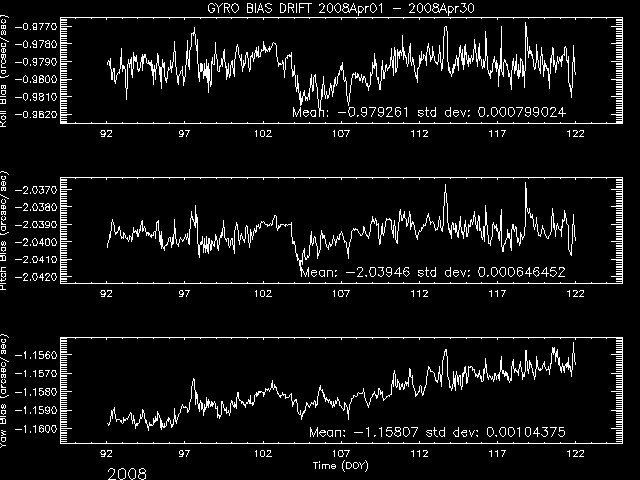Viewport: 640px width, 480px height.
Task: Click day 117 label under pitch plot
Action: coord(497,294)
